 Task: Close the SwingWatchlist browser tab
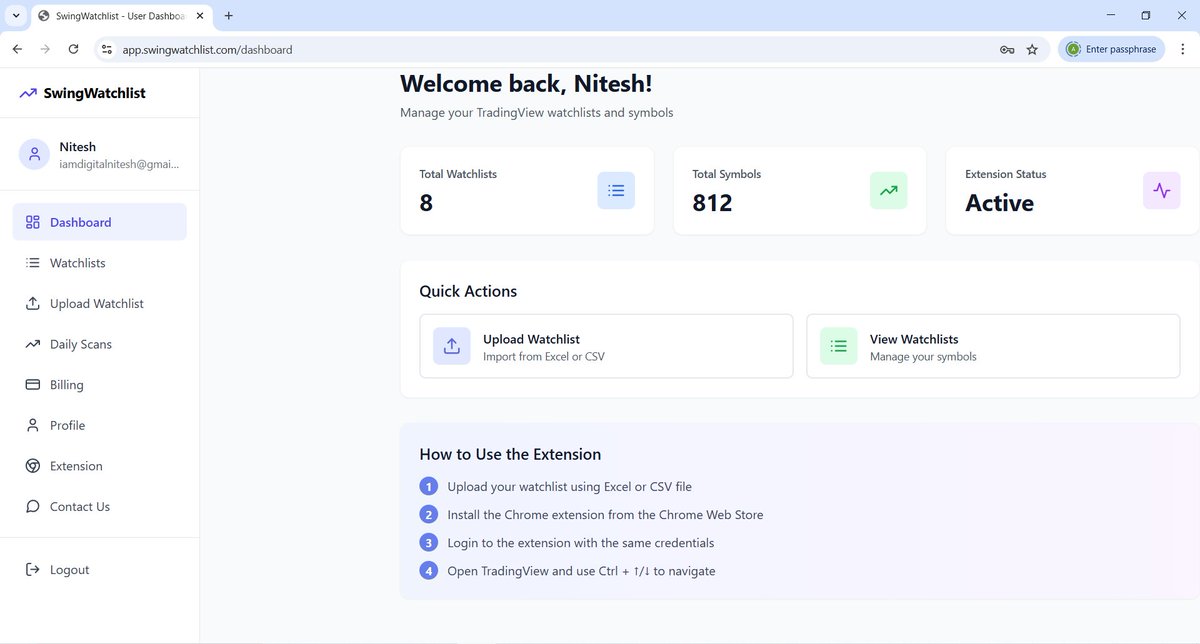pos(199,16)
